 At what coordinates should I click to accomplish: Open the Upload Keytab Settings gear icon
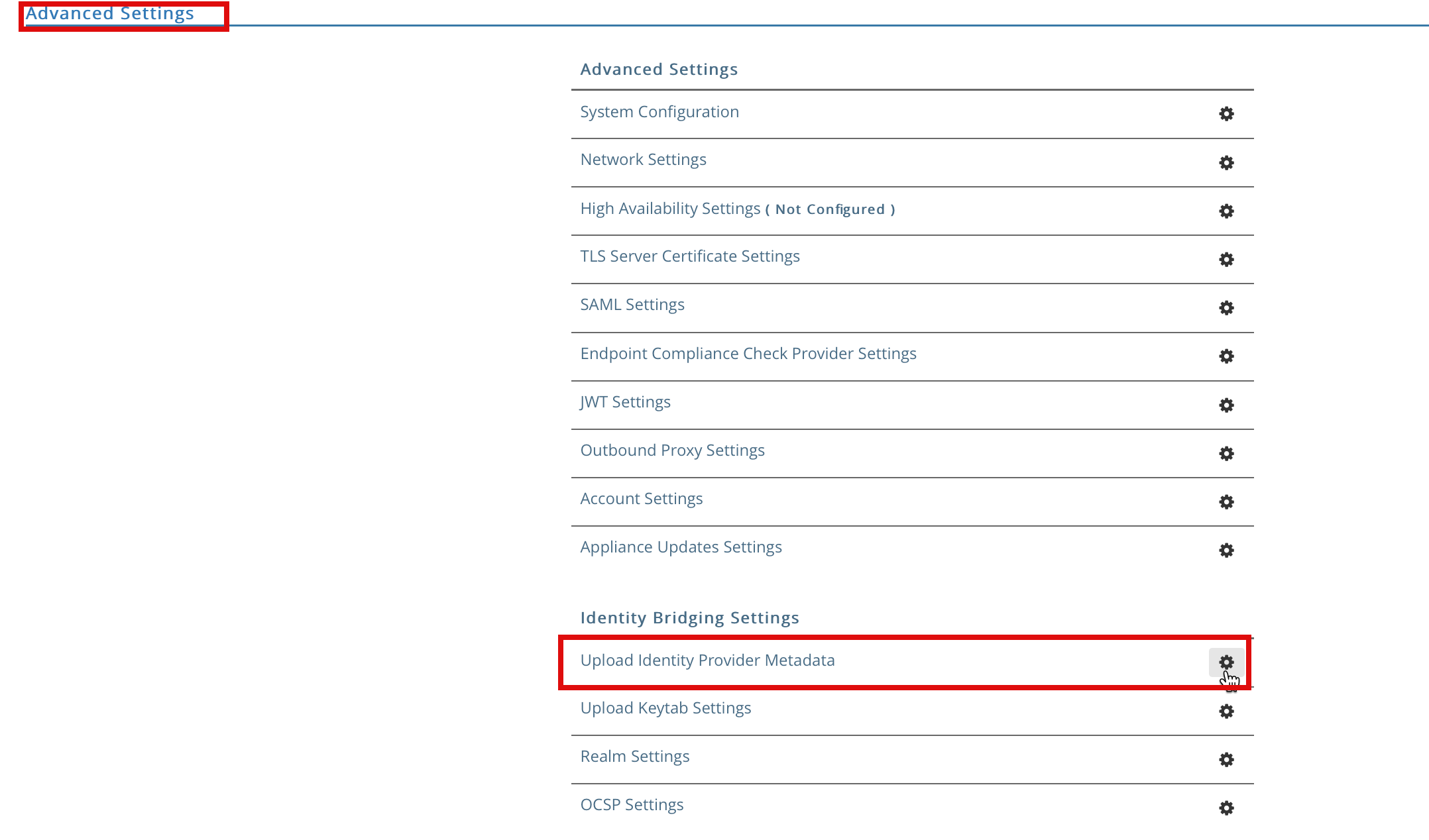[x=1226, y=711]
